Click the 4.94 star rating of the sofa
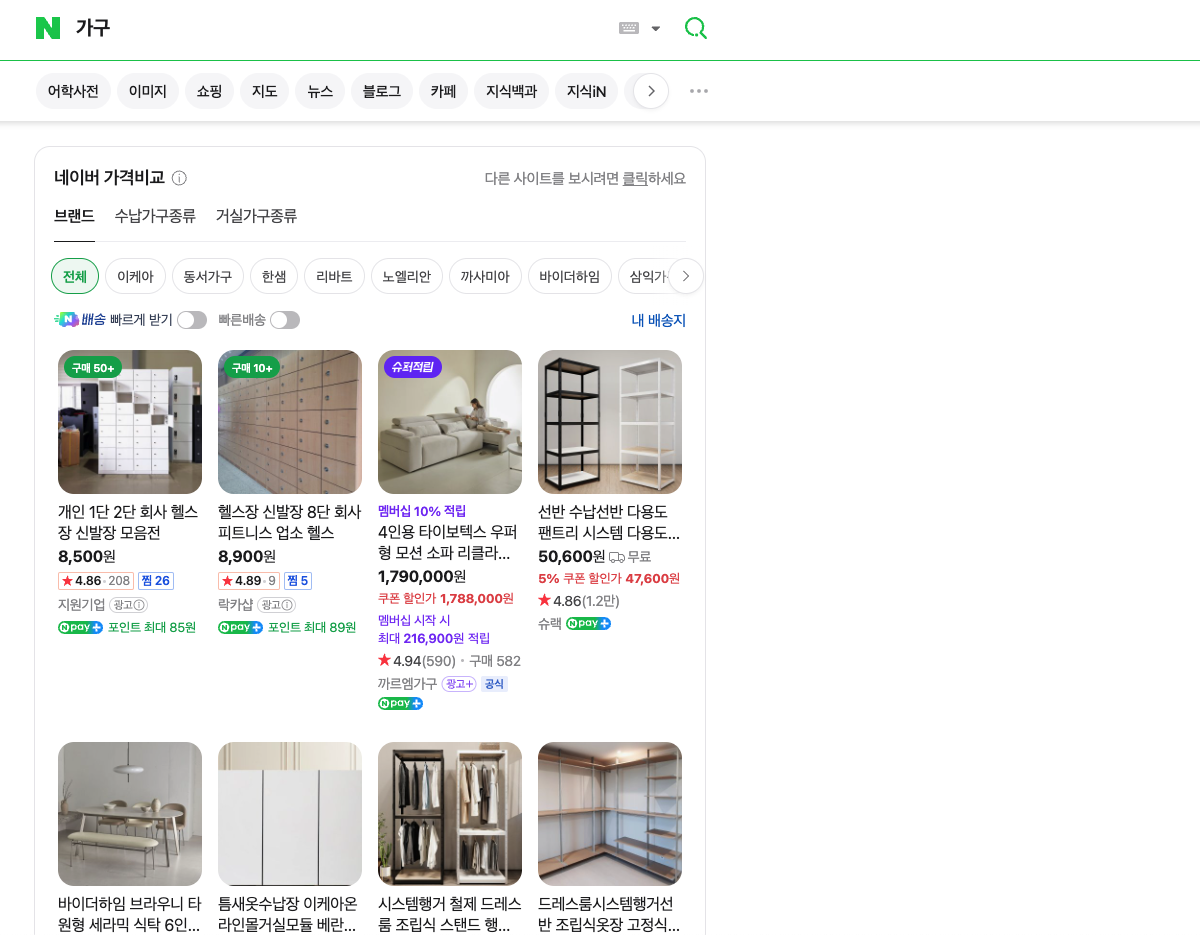This screenshot has height=935, width=1200. click(x=417, y=661)
